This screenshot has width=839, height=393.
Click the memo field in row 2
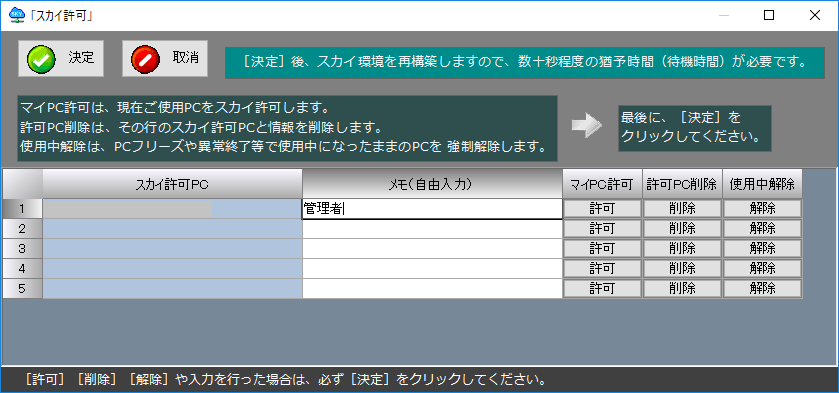(x=432, y=229)
